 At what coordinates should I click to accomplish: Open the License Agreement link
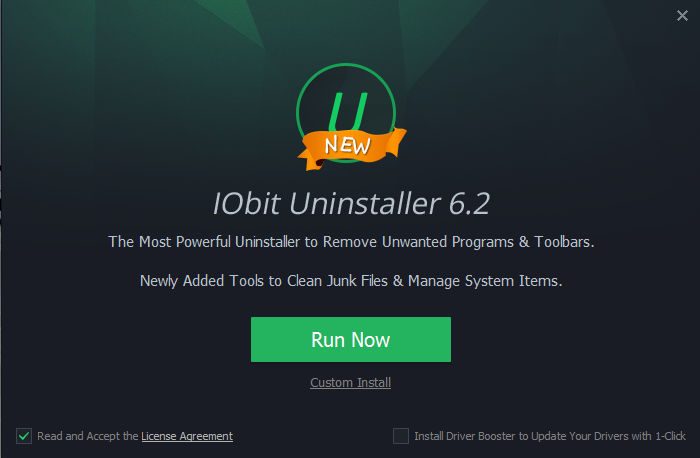[187, 436]
